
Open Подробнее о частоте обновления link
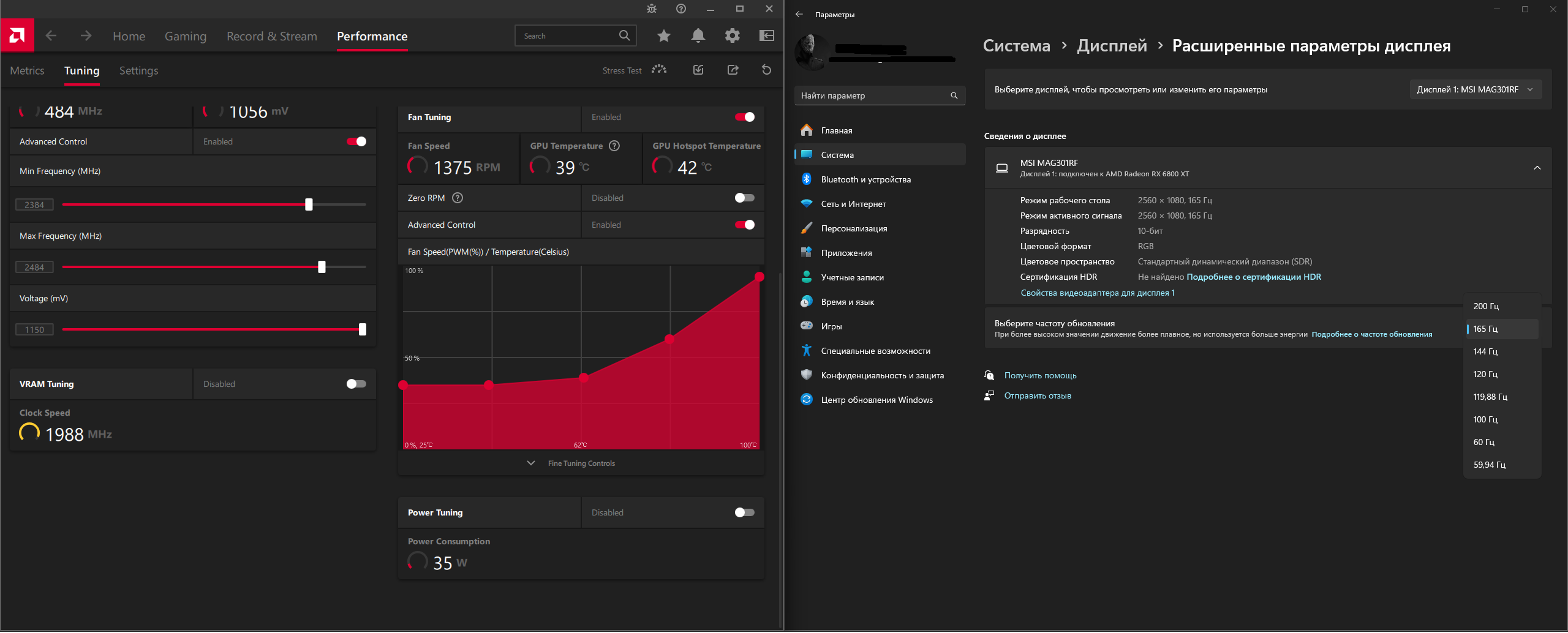(x=1372, y=334)
